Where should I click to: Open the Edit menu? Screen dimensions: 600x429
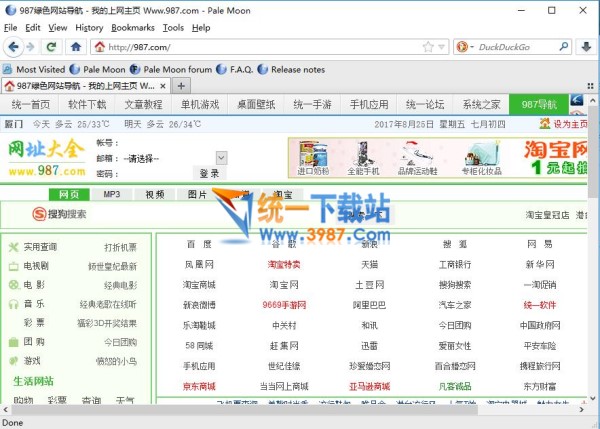[x=33, y=28]
